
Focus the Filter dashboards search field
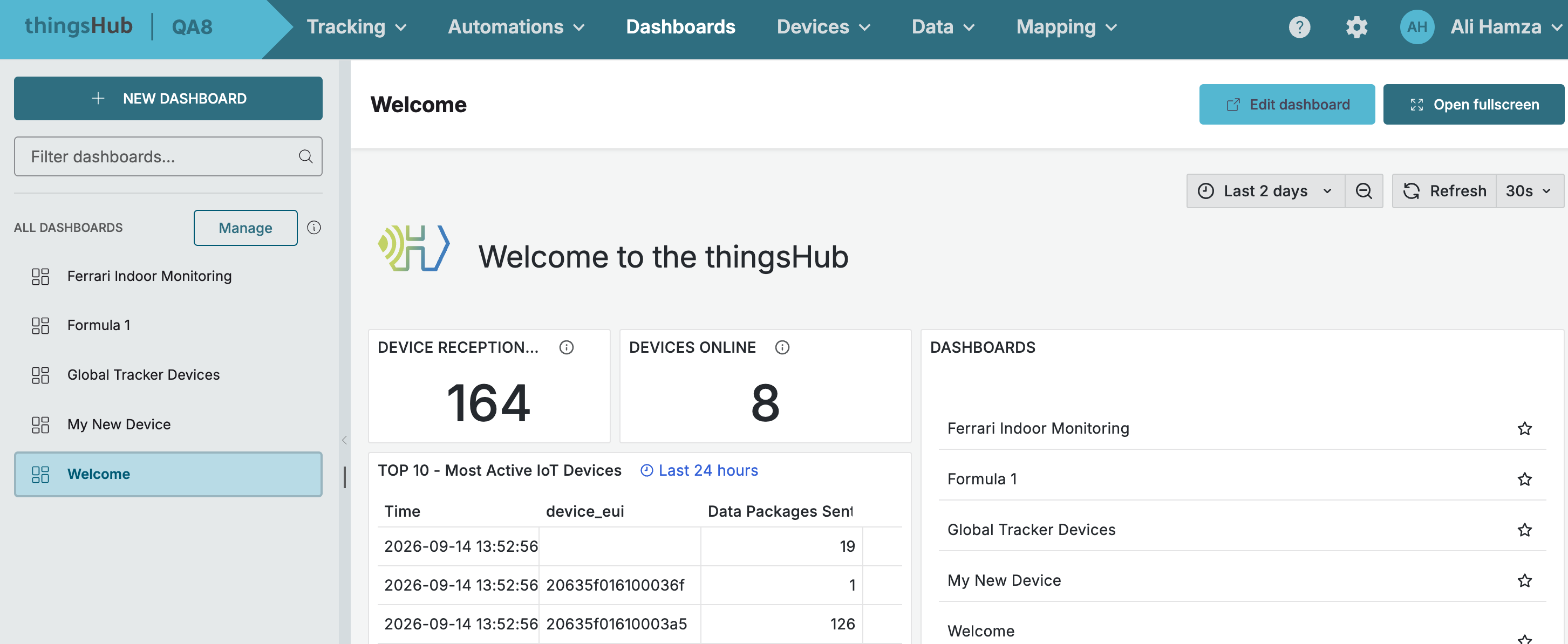pos(168,156)
